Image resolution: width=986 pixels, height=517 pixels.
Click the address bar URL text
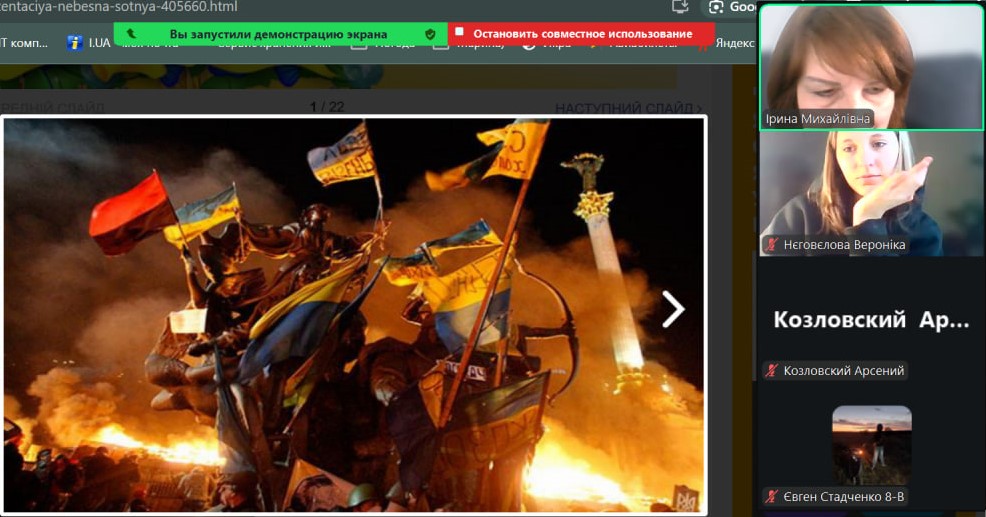coord(120,7)
